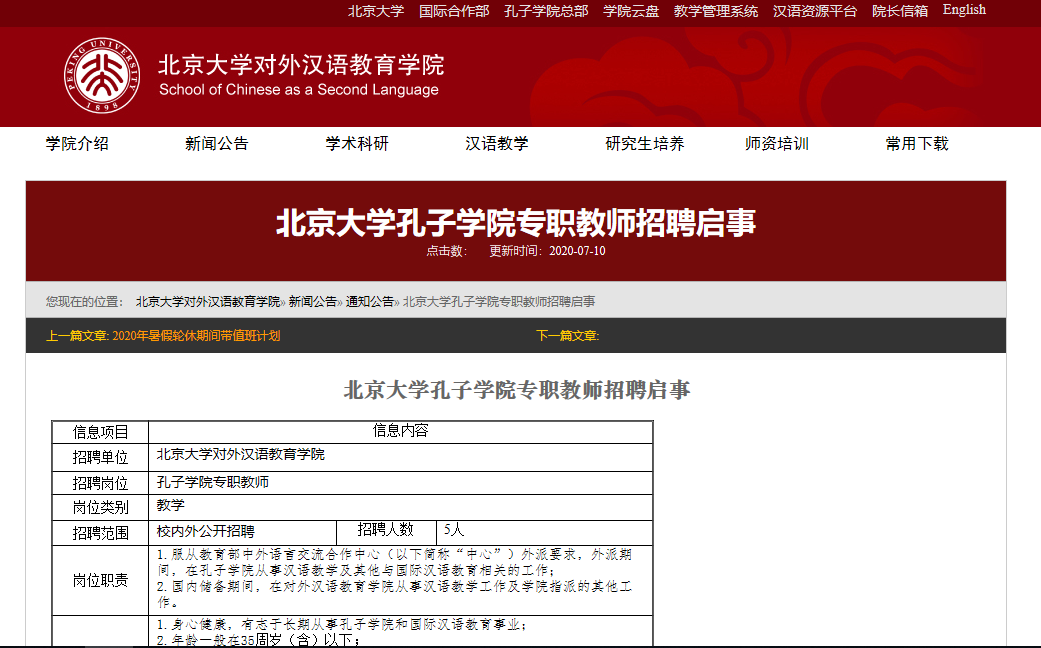
Task: Click the 岗位类别 row label
Action: click(x=100, y=507)
